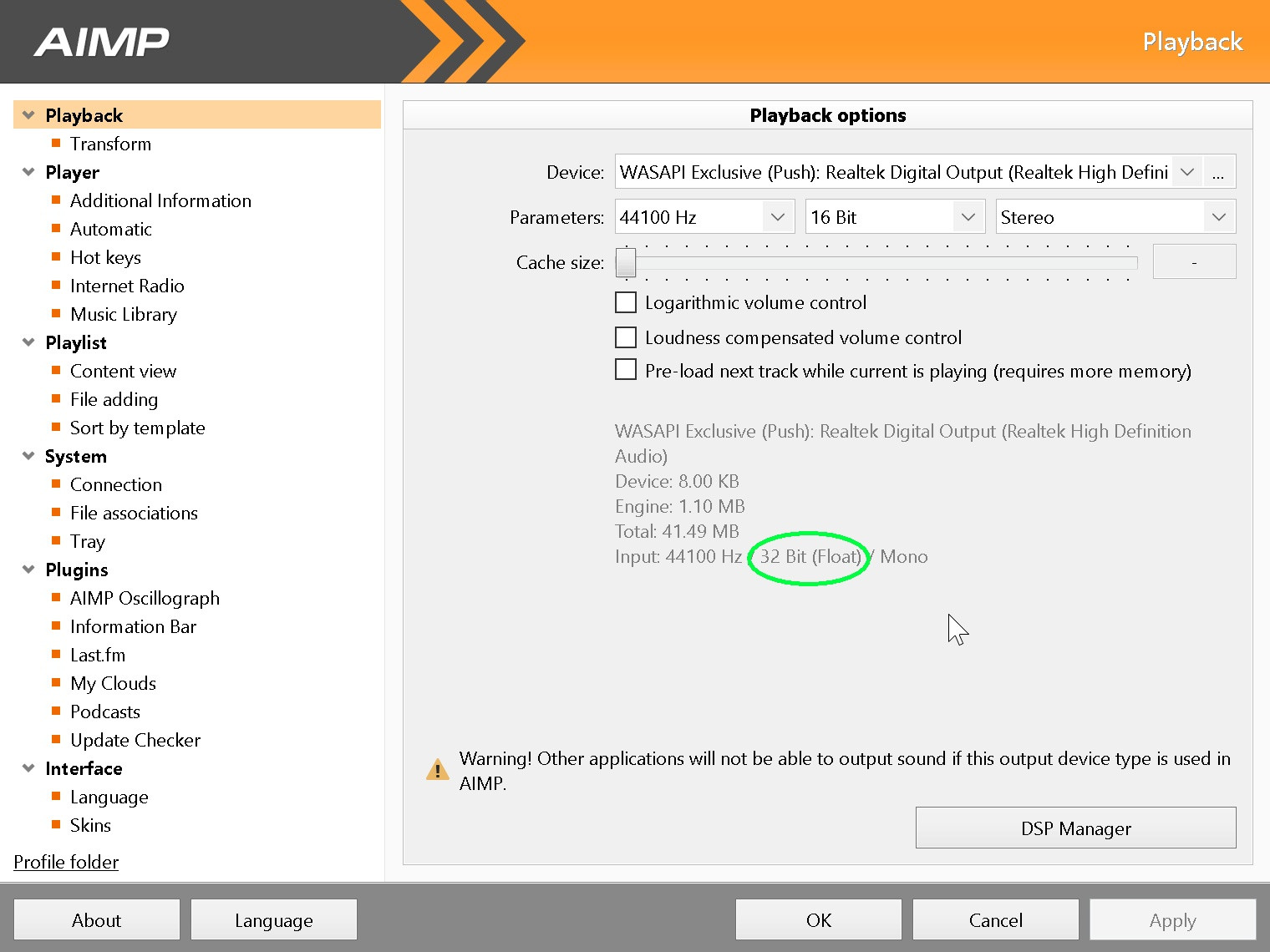Click the orange bullet beside Transform
Viewport: 1270px width, 952px height.
pos(56,144)
